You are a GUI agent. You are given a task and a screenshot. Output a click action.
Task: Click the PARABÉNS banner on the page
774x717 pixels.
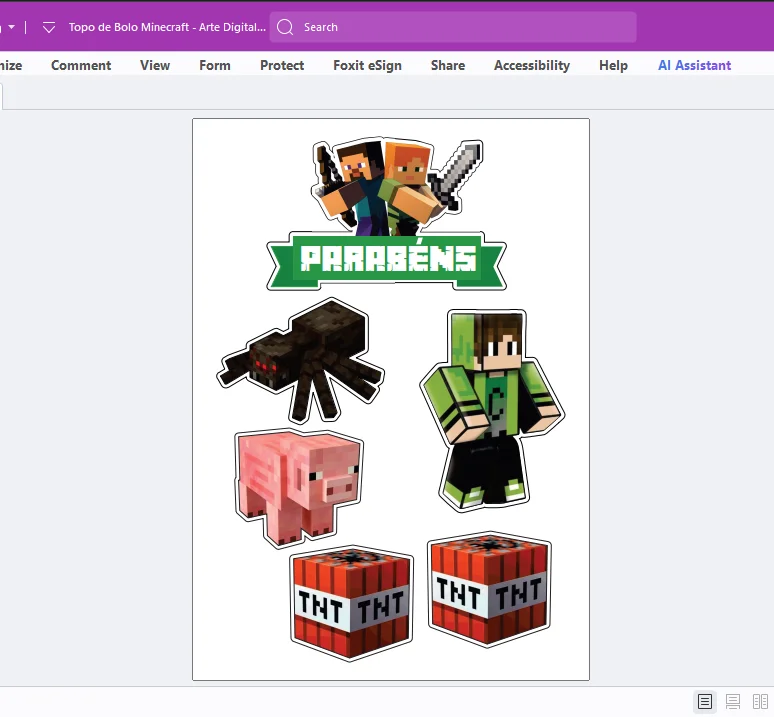pos(387,261)
